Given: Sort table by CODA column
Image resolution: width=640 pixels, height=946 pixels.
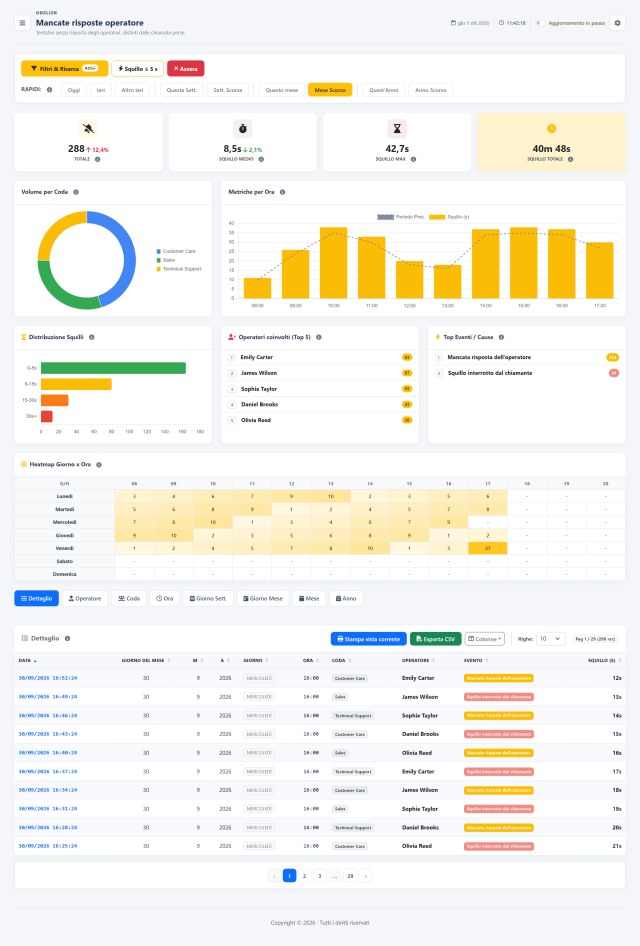Looking at the screenshot, I should click(x=341, y=661).
